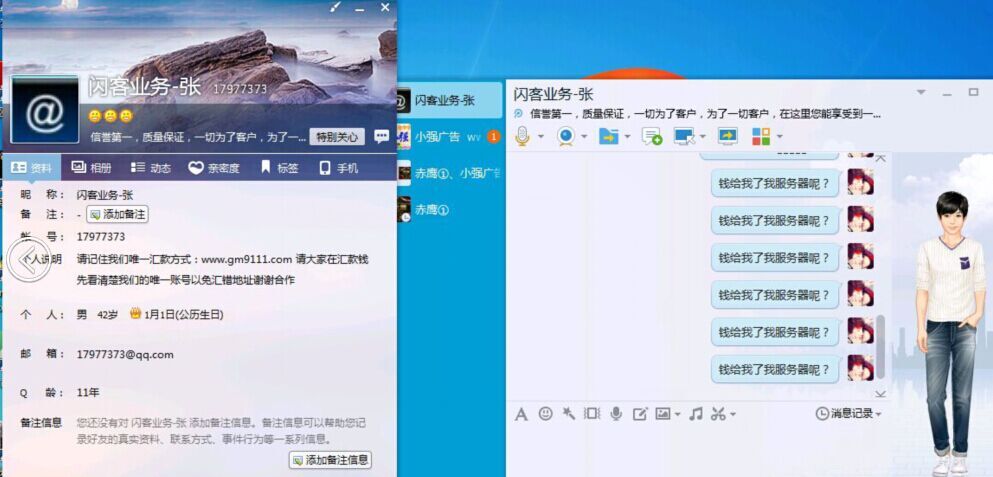Open the 赤鹰①、小强广告 group conversation
The image size is (993, 477).
pyautogui.click(x=449, y=173)
